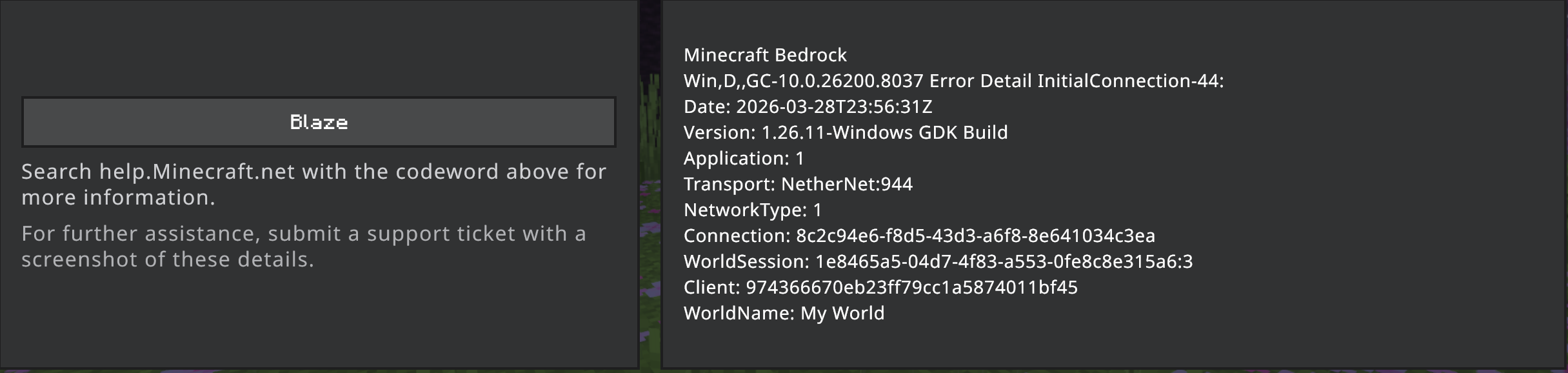1568x373 pixels.
Task: Click the Version 1.26.11-Windows GDK Build line
Action: (845, 132)
